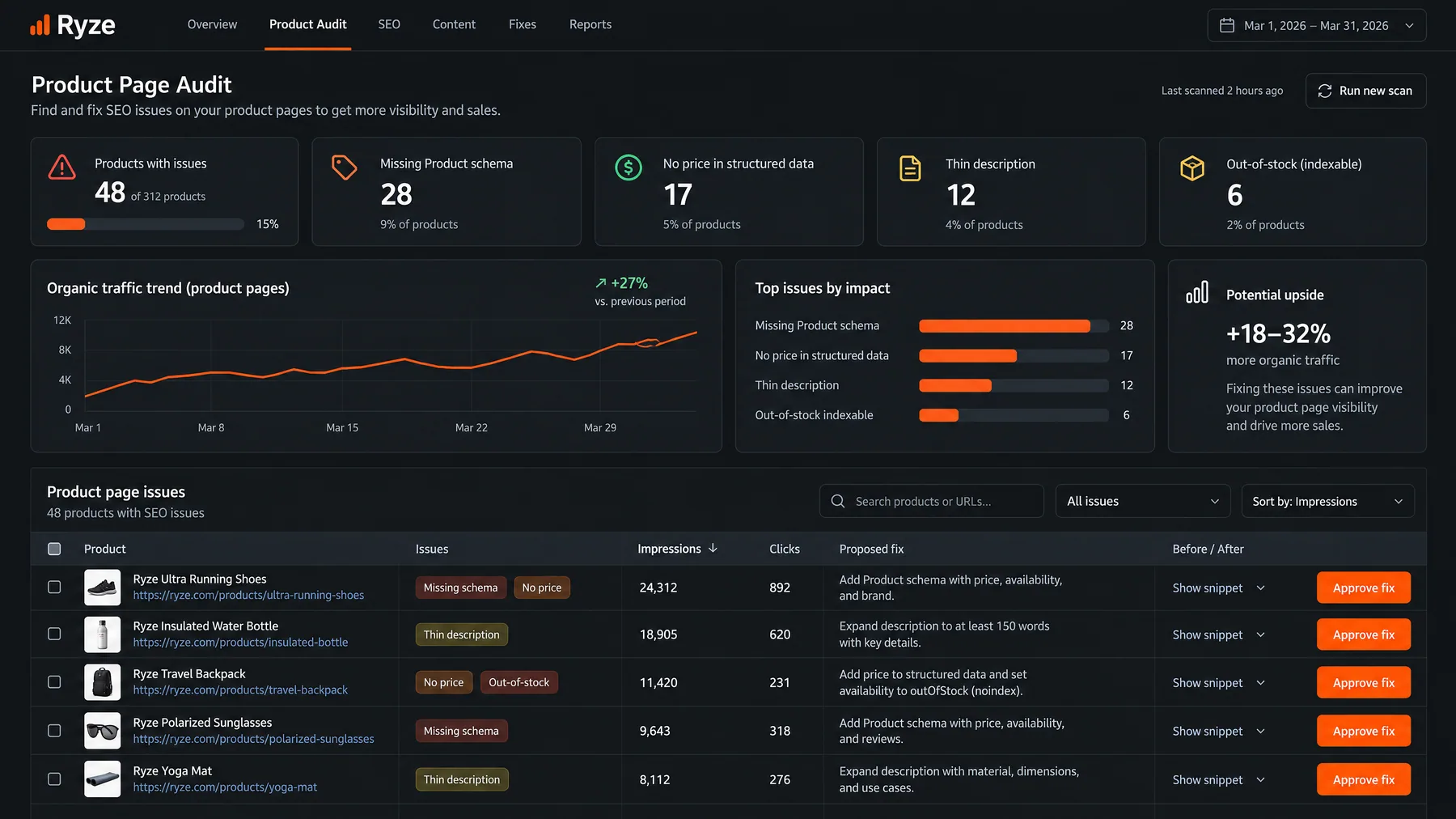Approve fix for Polarized Sunglasses
Image resolution: width=1456 pixels, height=819 pixels.
point(1364,731)
